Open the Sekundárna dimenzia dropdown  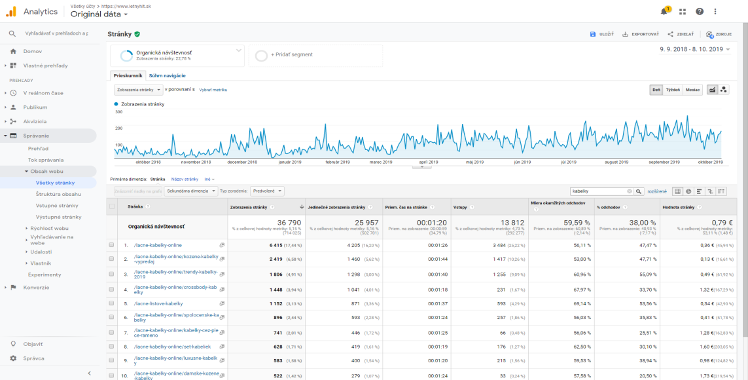click(x=191, y=191)
